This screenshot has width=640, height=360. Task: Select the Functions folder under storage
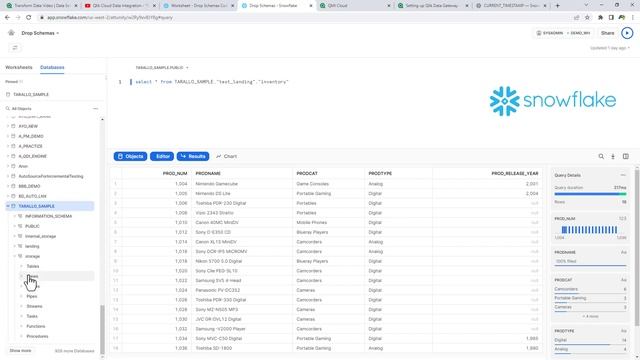[36, 326]
